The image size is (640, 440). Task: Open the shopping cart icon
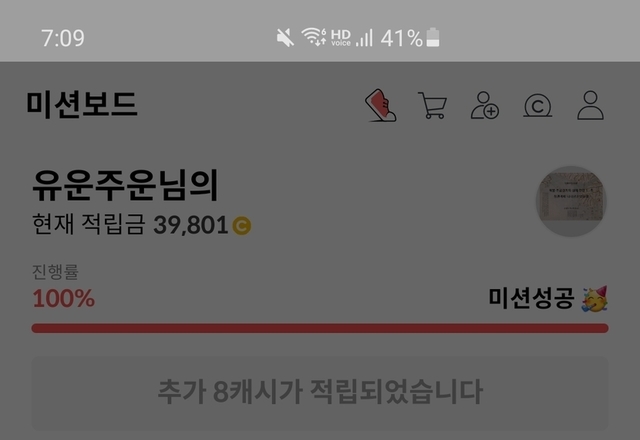(x=432, y=105)
